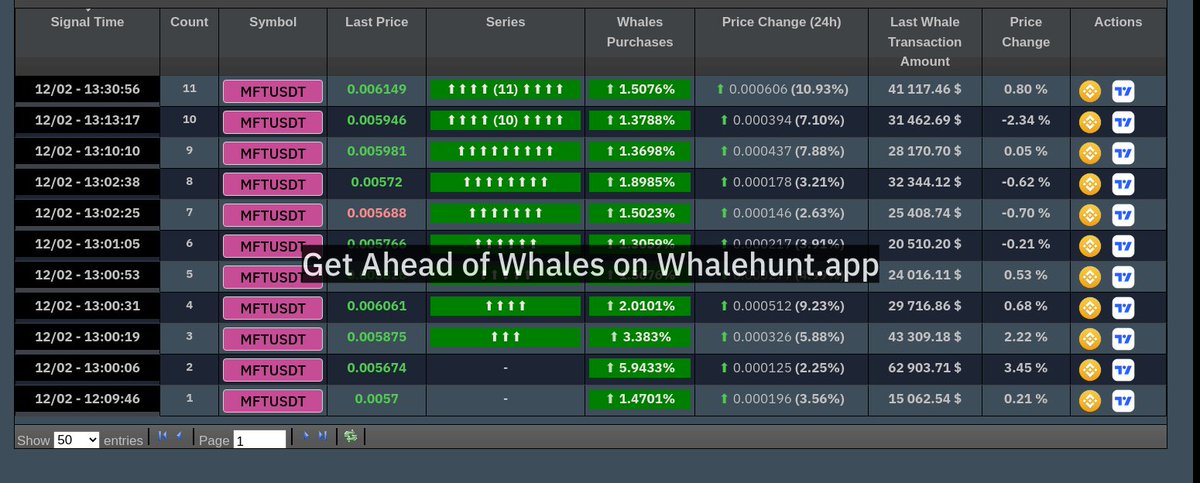Sort by the Symbol column header

(x=273, y=41)
